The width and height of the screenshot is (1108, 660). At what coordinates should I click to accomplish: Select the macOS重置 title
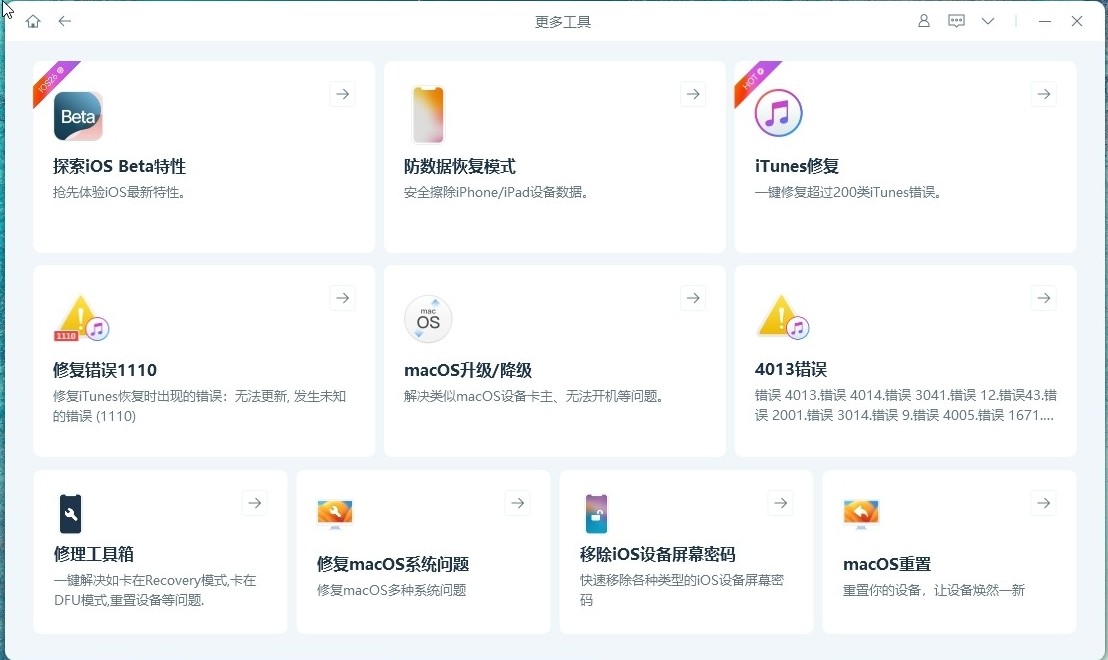(x=887, y=564)
